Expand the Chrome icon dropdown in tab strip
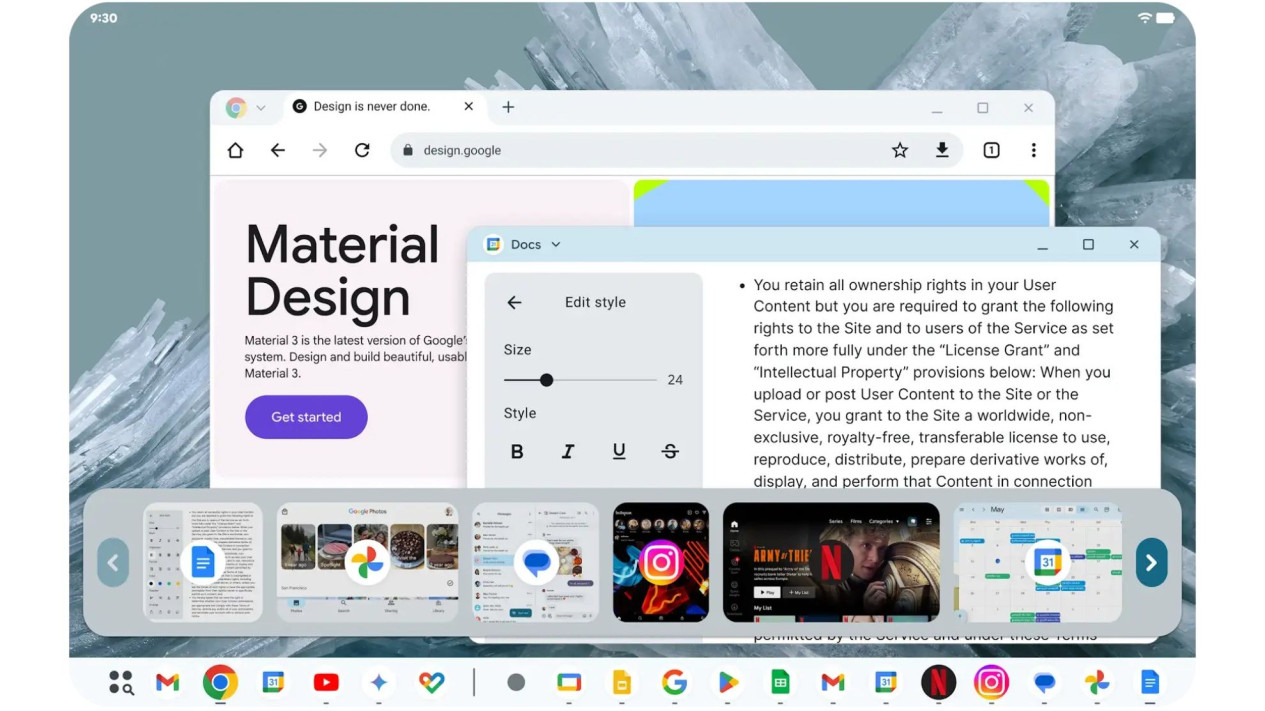 click(x=261, y=108)
